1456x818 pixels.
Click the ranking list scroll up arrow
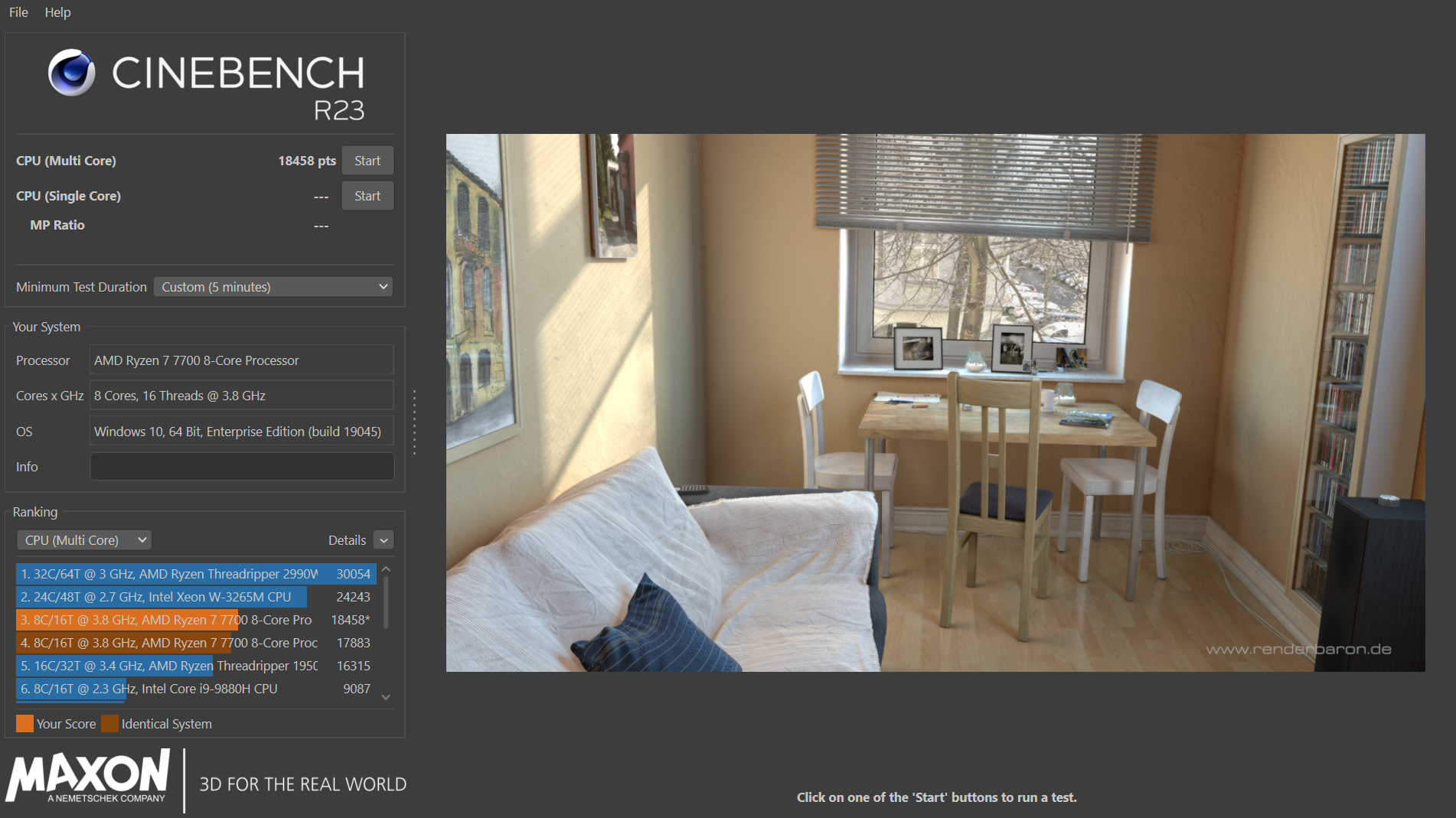pyautogui.click(x=386, y=569)
